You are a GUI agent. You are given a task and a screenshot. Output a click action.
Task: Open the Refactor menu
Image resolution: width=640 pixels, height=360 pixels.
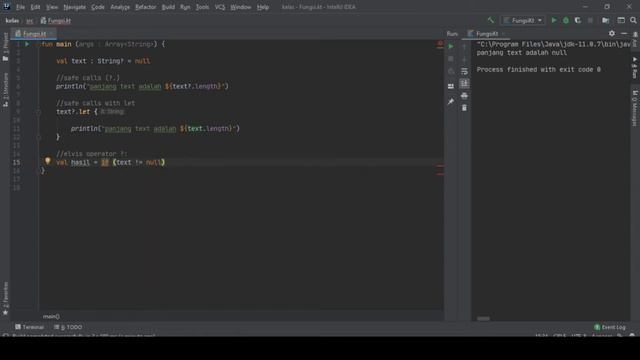[146, 7]
